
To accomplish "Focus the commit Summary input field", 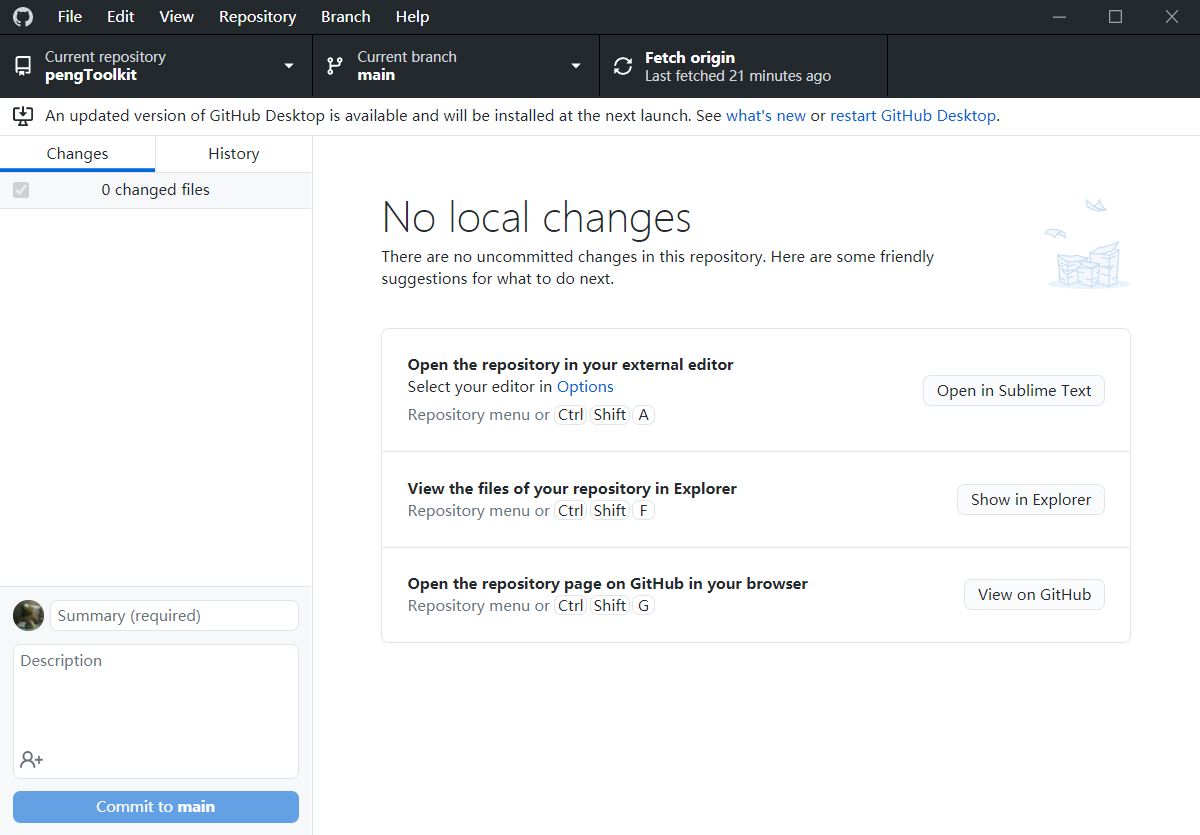I will pos(174,616).
